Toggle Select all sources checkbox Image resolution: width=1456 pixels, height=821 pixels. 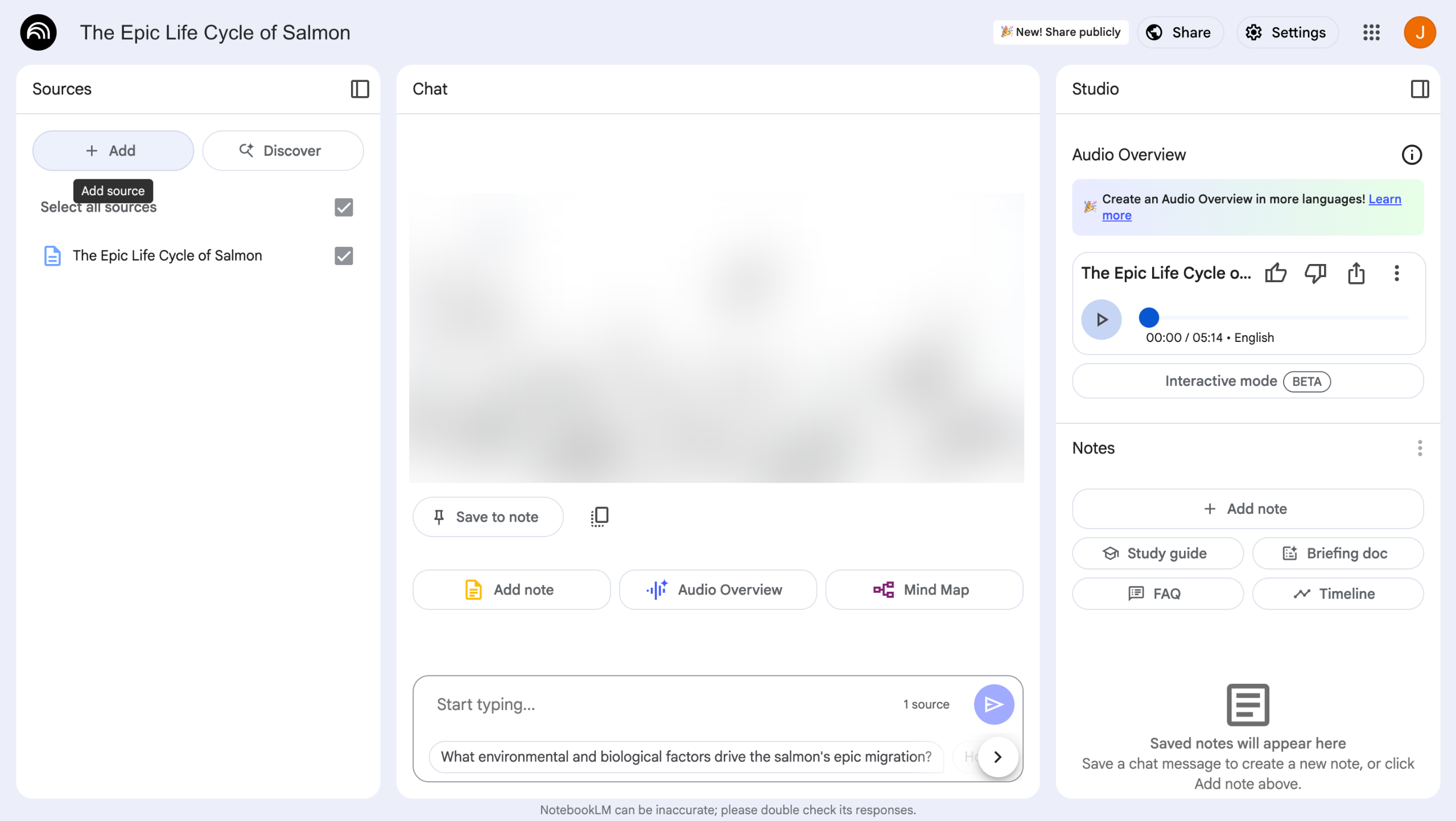344,207
